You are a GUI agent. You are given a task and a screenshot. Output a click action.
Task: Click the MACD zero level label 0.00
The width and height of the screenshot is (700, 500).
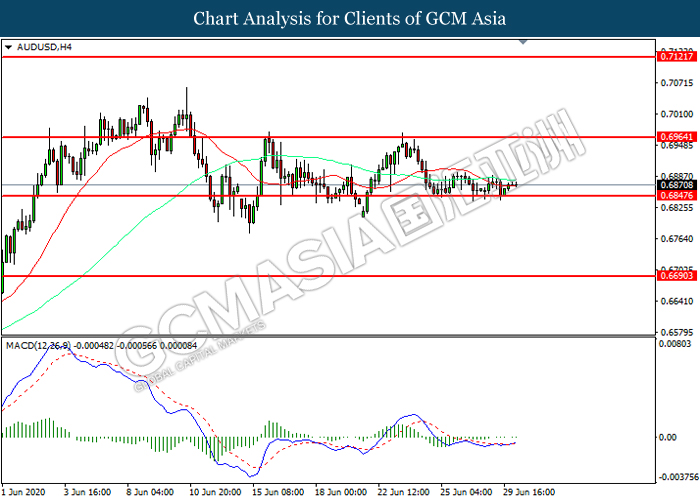668,437
